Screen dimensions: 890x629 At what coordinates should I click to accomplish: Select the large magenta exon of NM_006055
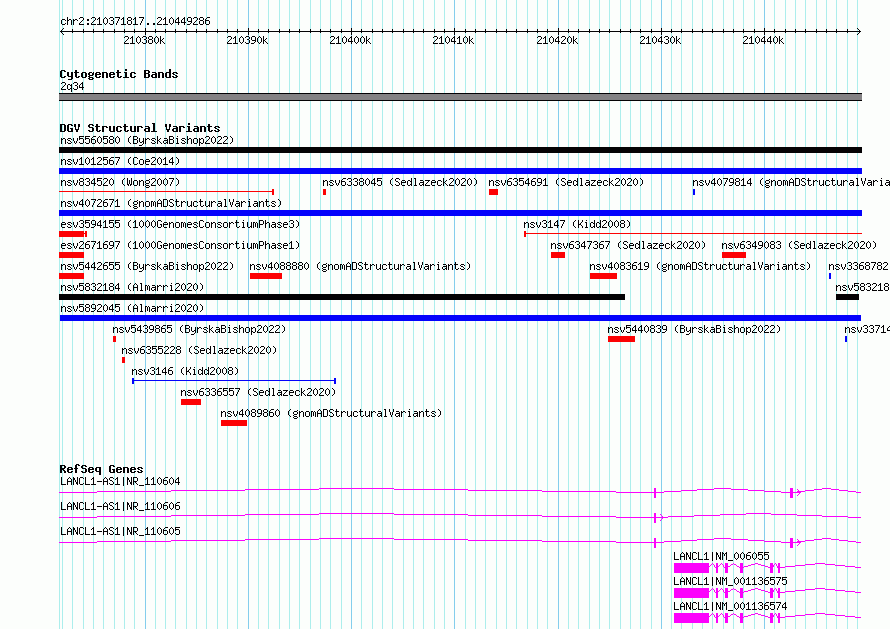pyautogui.click(x=691, y=568)
